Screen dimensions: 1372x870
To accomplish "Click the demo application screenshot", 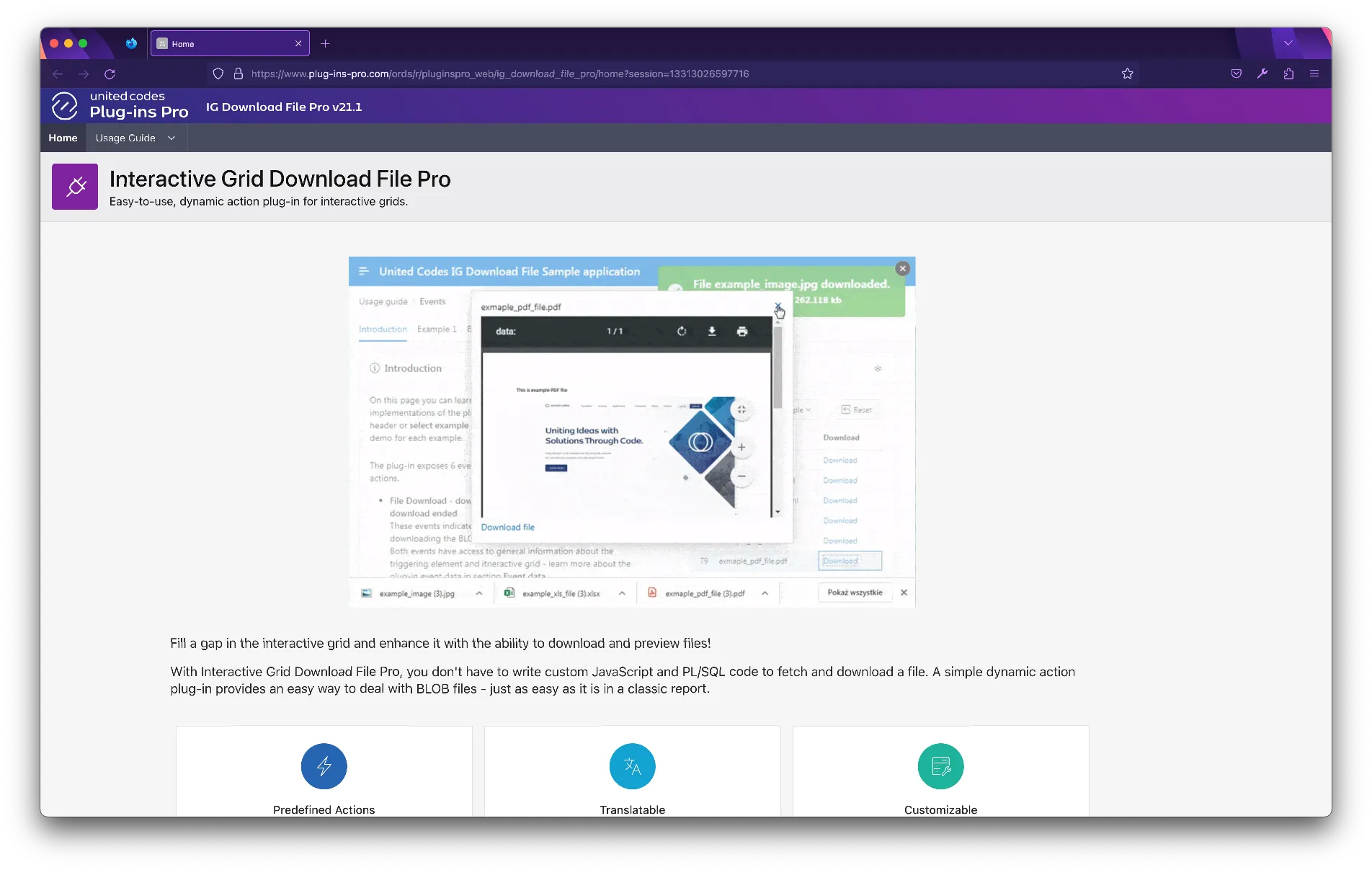I will 632,432.
